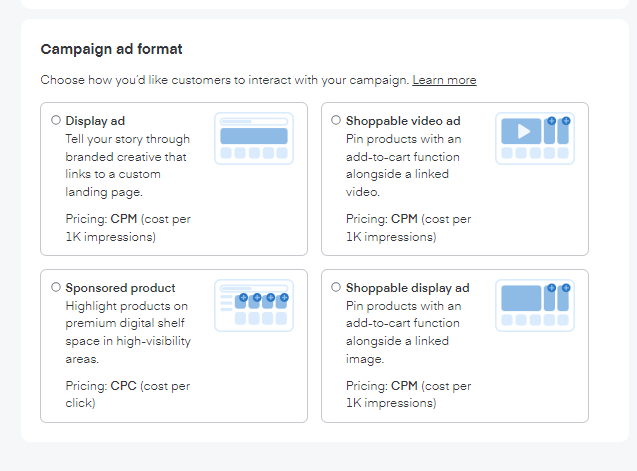This screenshot has height=471, width=637.
Task: Click the Shoppable video ad CPM pricing text
Action: (408, 227)
